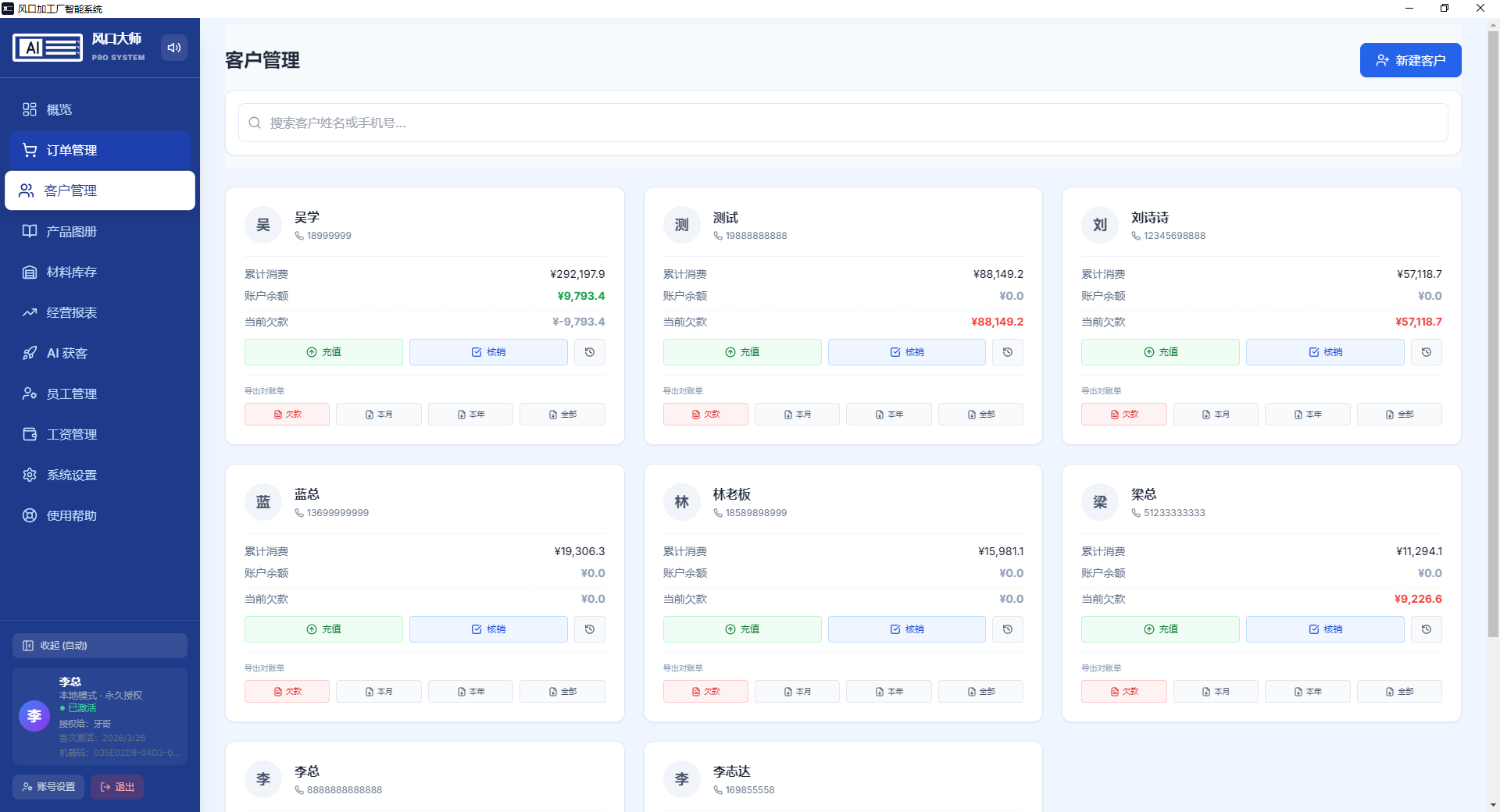
Task: Click the 林 avatar on 林老板's card
Action: (x=682, y=502)
